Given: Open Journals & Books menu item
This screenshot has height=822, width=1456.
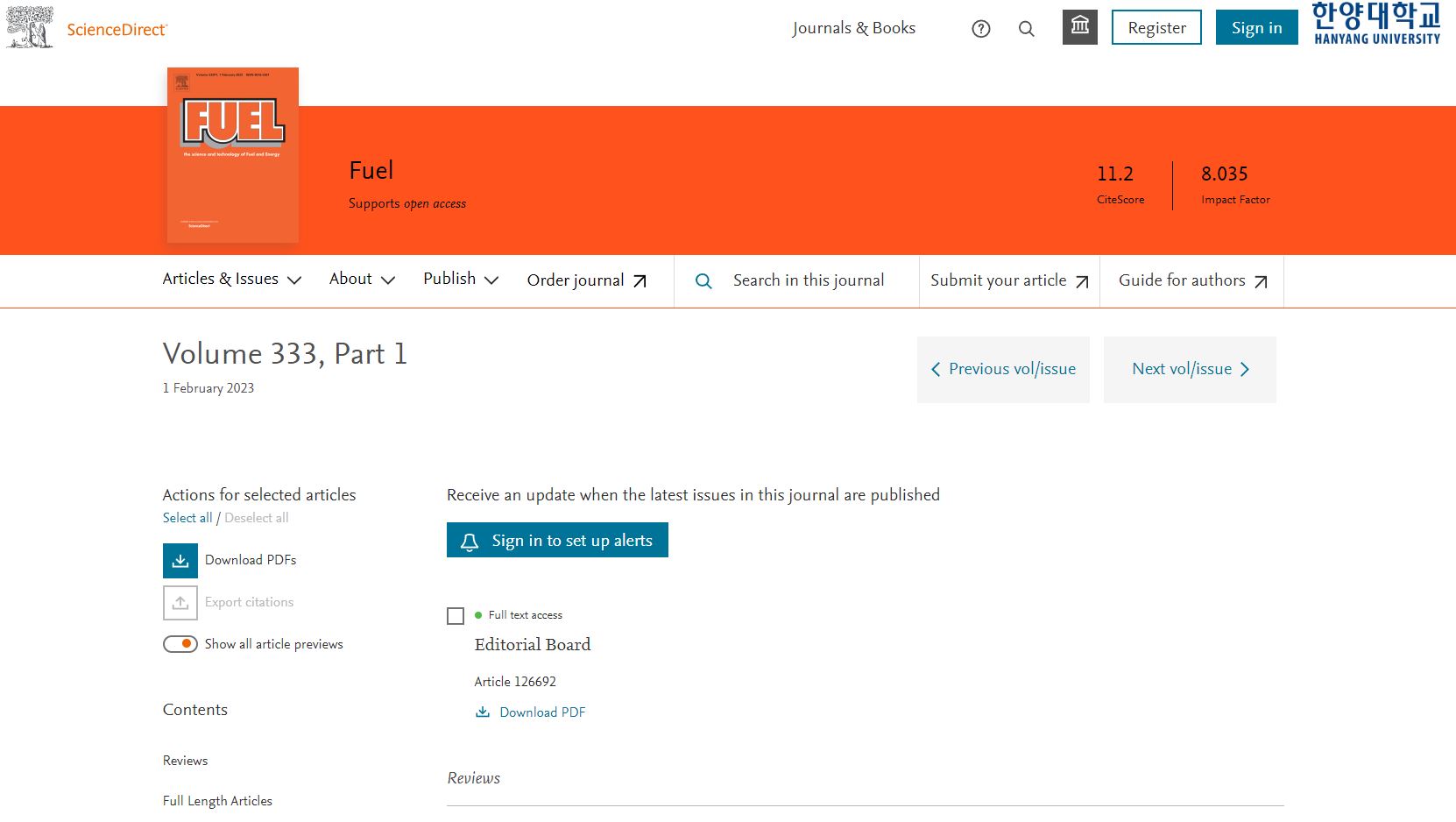Looking at the screenshot, I should (853, 28).
